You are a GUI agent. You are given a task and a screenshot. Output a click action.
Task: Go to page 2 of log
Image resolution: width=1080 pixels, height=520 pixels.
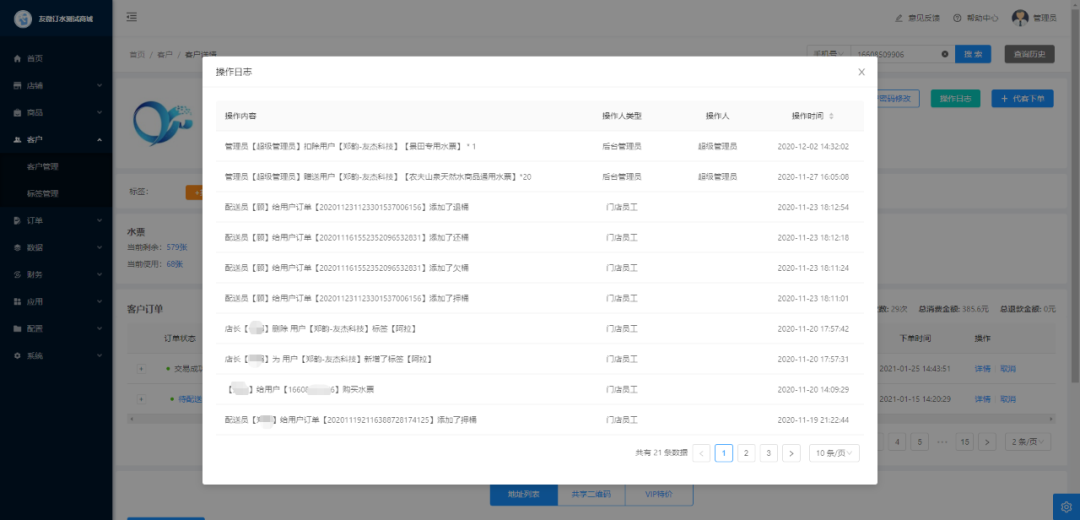click(746, 453)
